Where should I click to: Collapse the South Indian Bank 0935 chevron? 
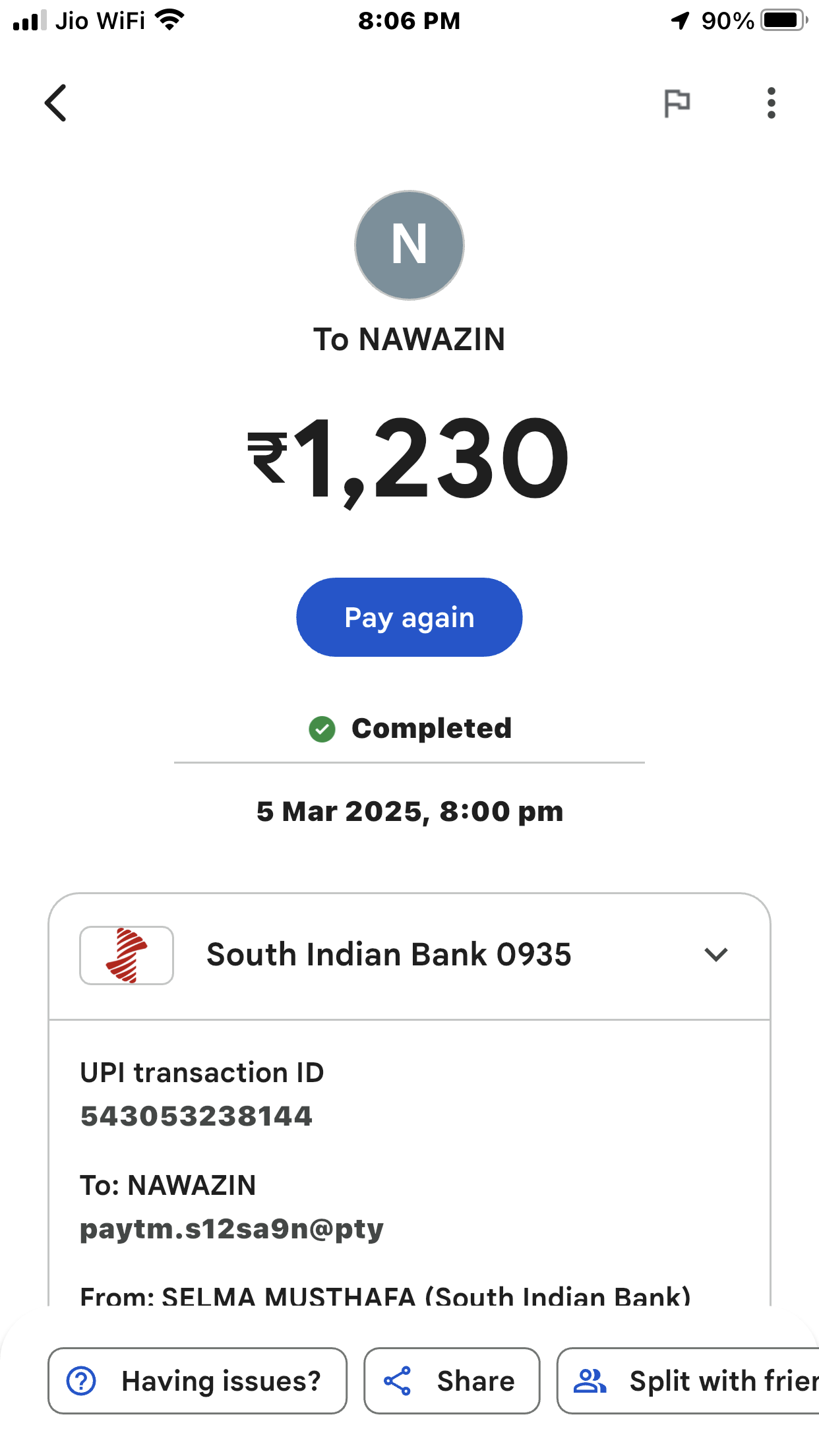coord(715,955)
